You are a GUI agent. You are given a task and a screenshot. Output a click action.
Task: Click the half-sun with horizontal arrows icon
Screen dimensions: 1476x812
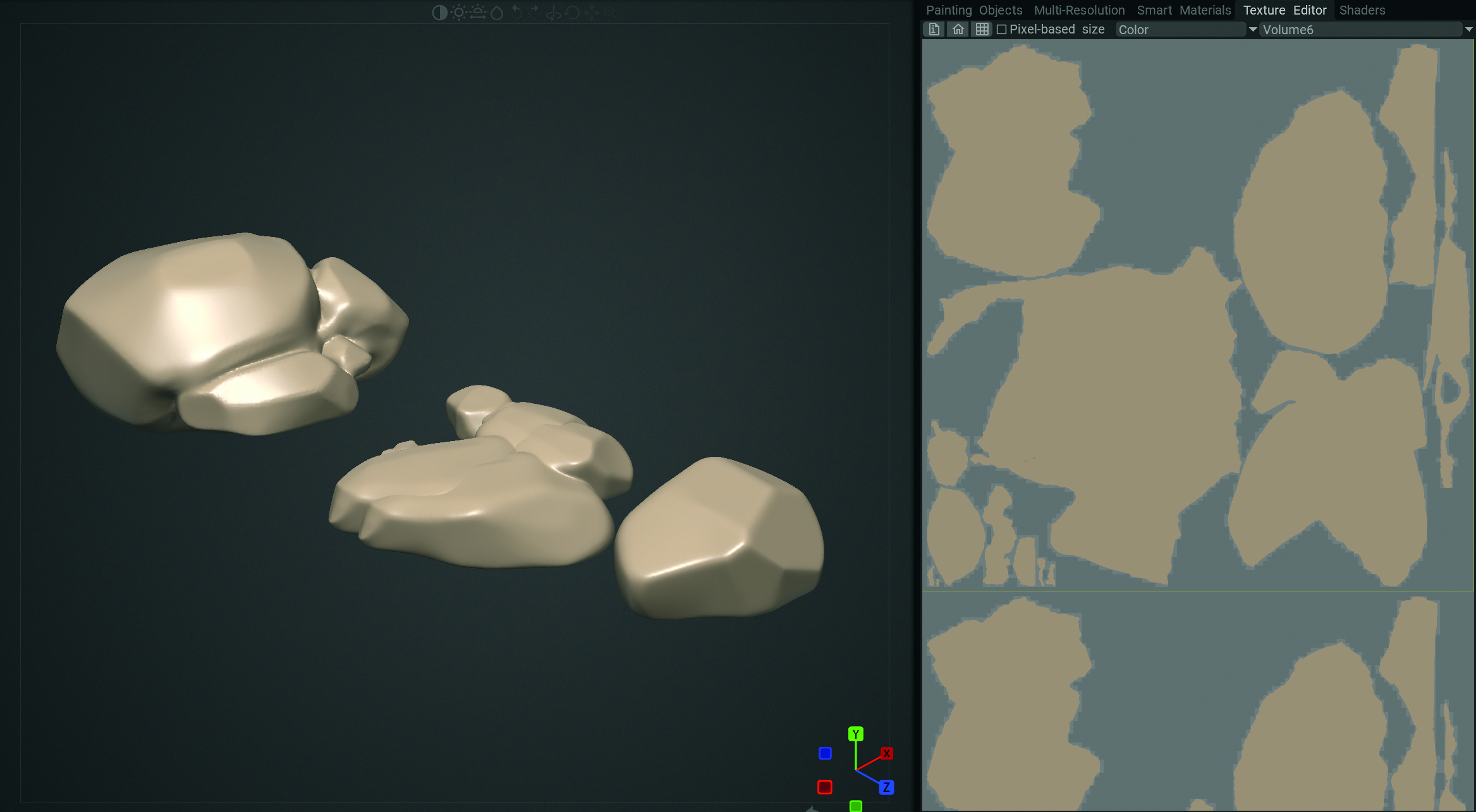click(x=478, y=13)
